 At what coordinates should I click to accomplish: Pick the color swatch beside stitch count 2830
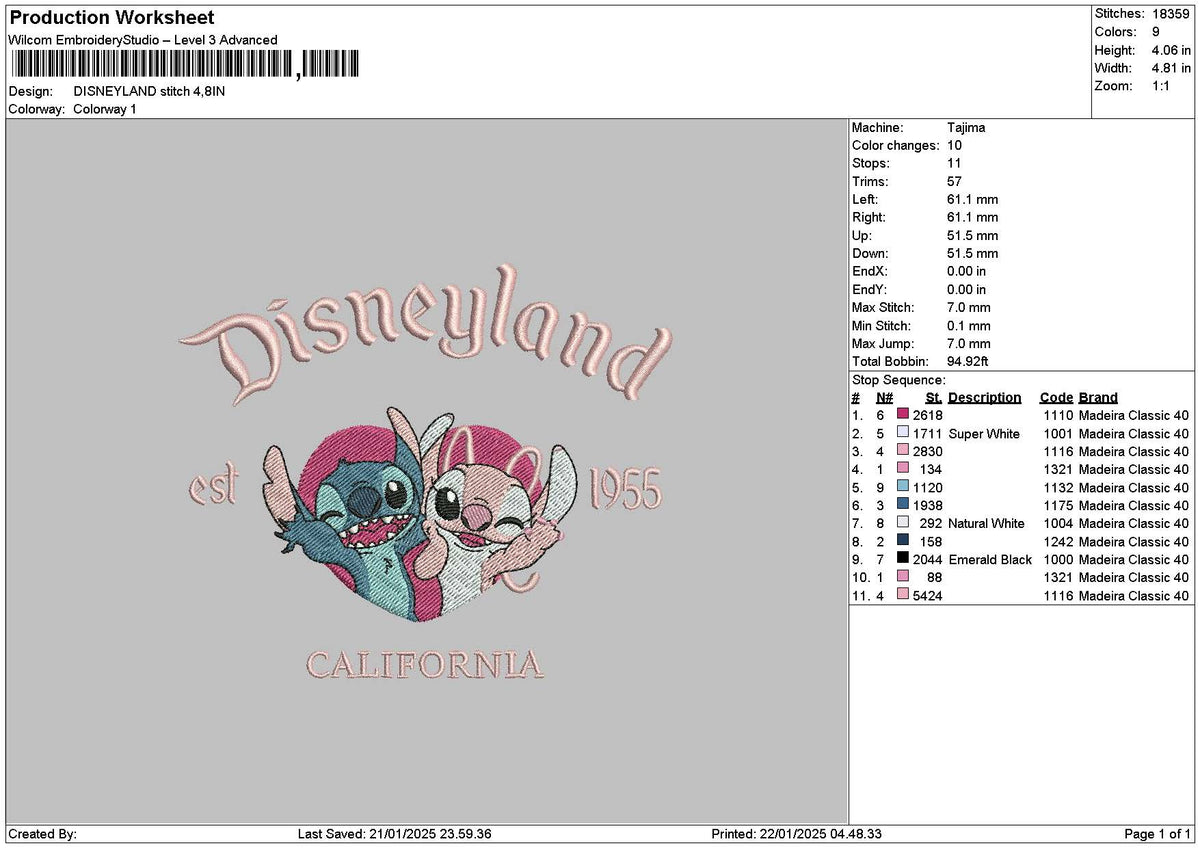pyautogui.click(x=903, y=451)
